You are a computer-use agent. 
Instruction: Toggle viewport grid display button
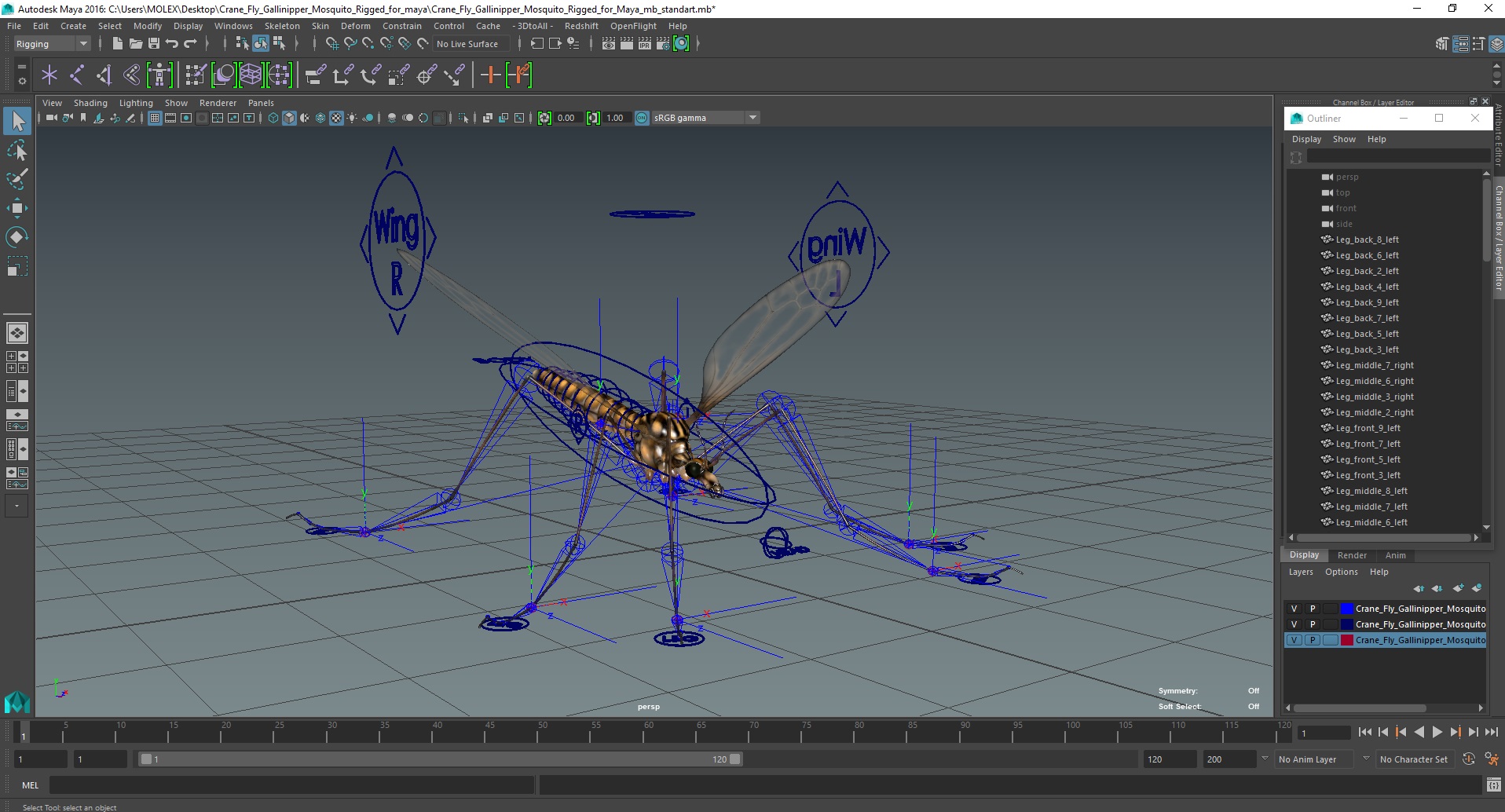tap(155, 118)
